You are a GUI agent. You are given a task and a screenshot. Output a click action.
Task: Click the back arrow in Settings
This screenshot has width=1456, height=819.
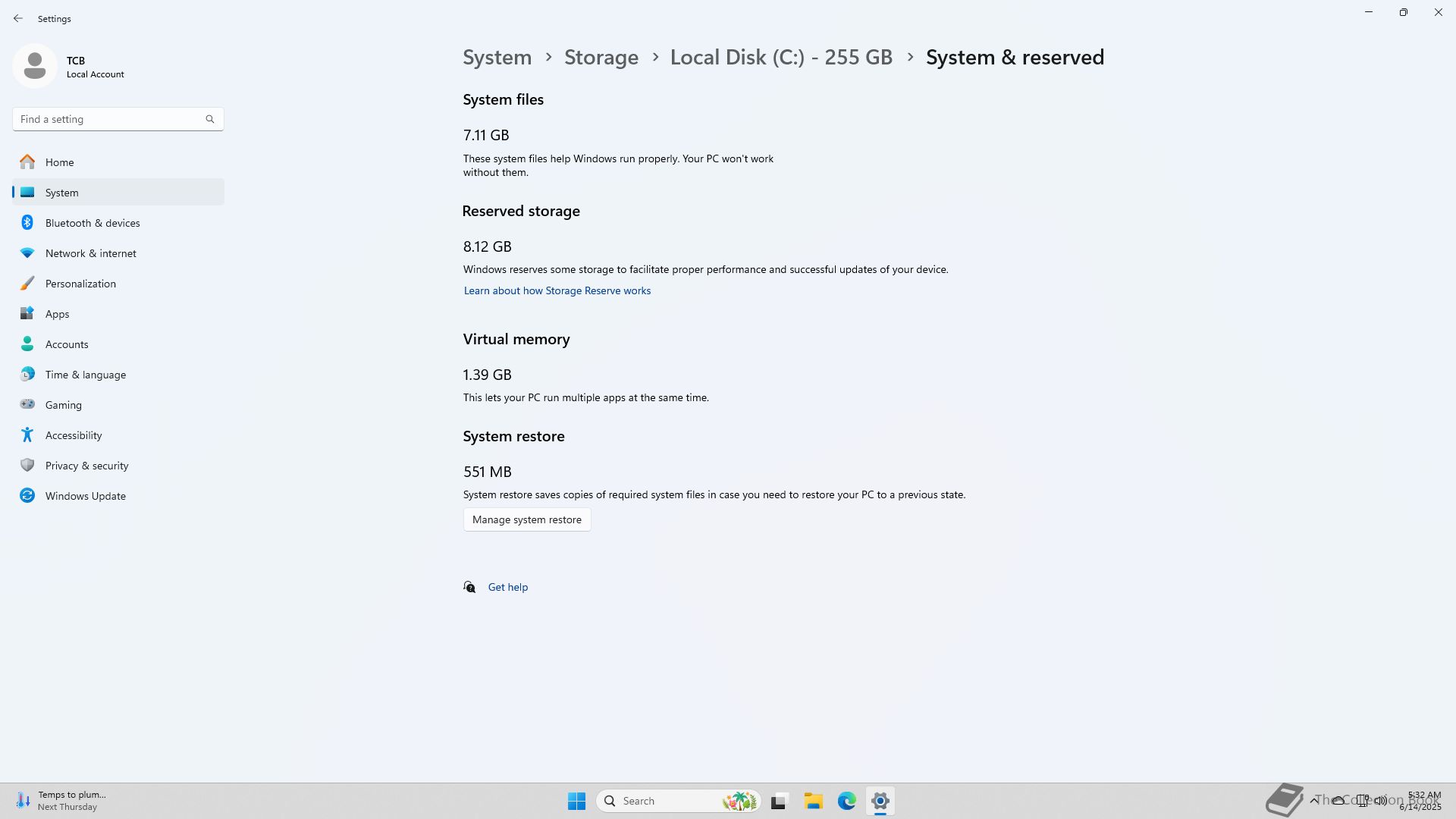[x=18, y=18]
